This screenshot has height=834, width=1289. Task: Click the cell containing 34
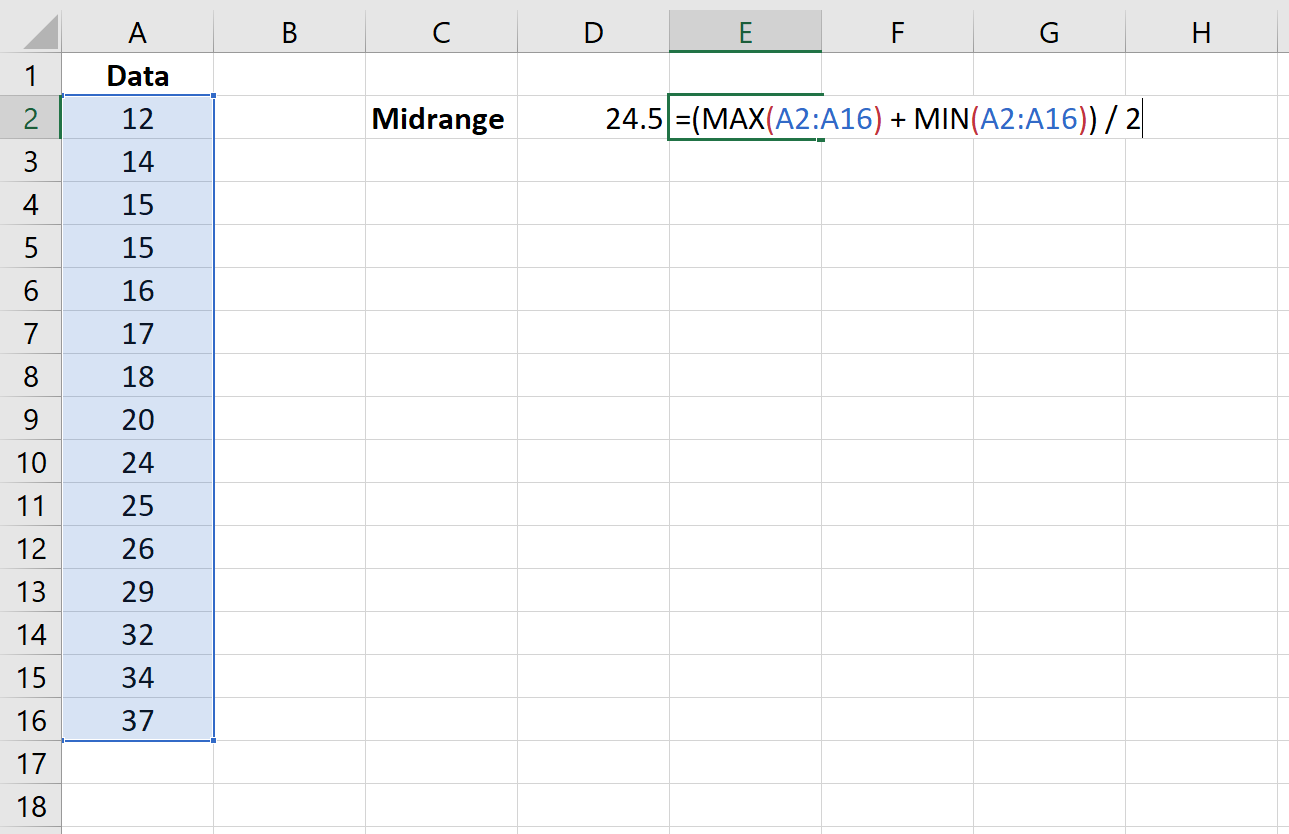[x=138, y=677]
